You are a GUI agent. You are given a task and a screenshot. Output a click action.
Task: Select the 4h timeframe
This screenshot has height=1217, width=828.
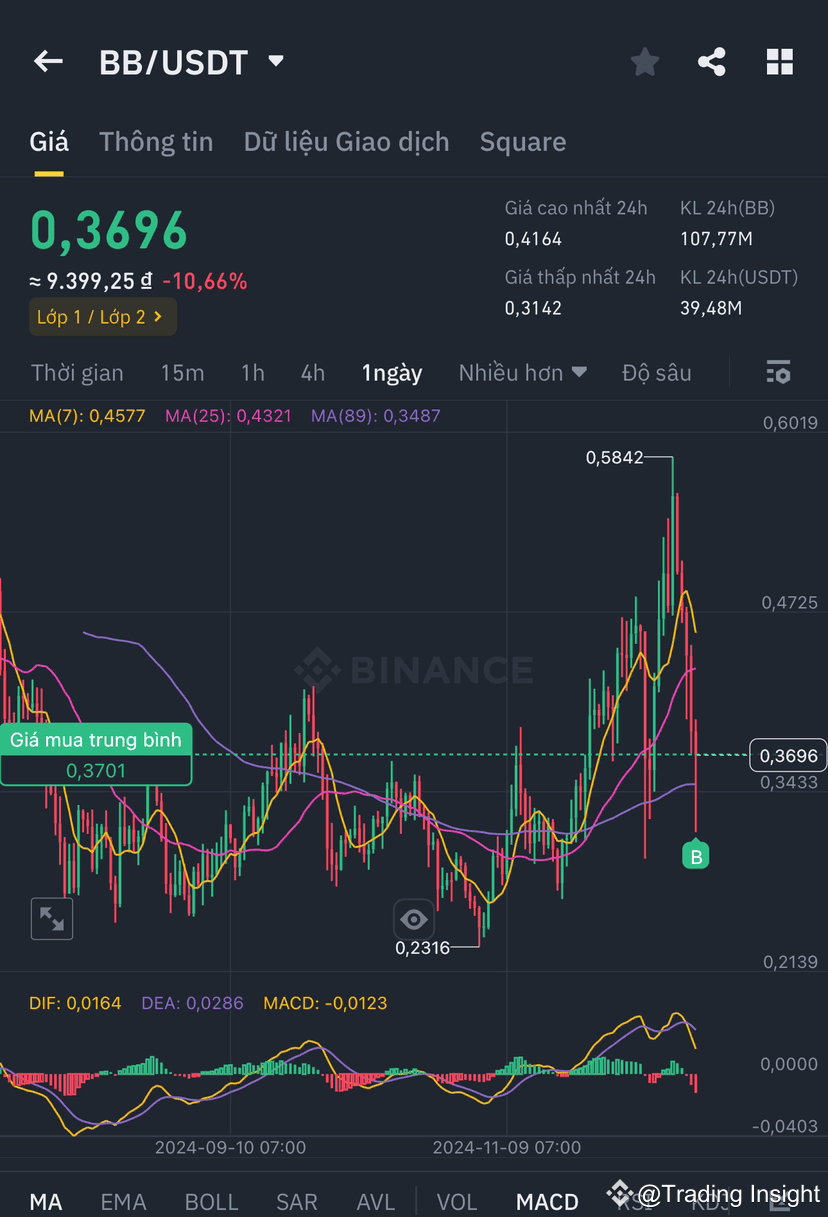pos(313,373)
